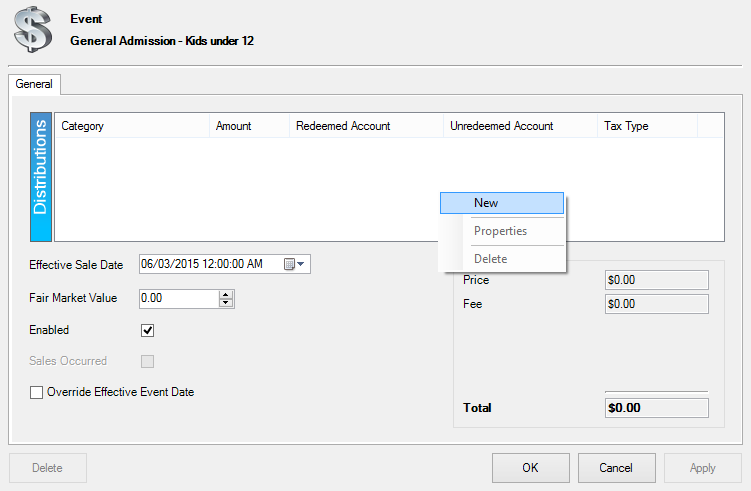Sort by the Amount column header

tap(250, 126)
